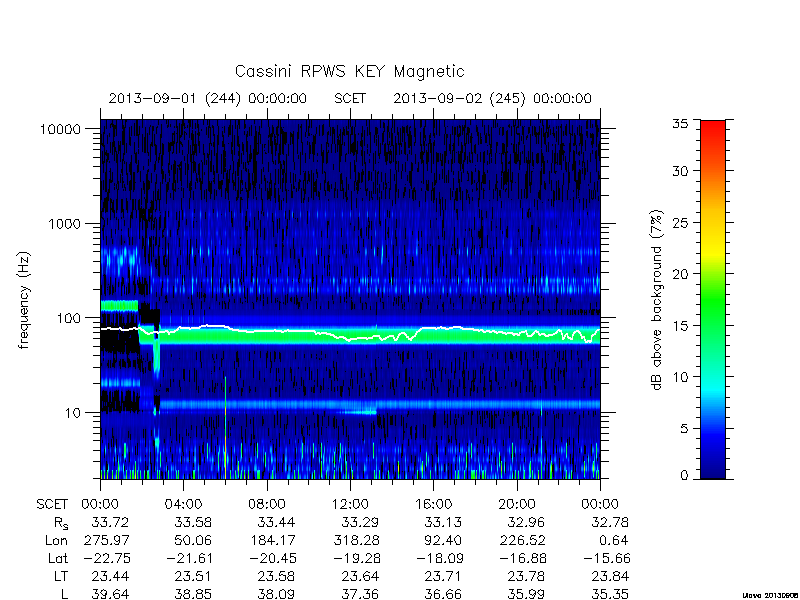Click the Rs value 33.44
The image size is (800, 600).
tap(276, 522)
